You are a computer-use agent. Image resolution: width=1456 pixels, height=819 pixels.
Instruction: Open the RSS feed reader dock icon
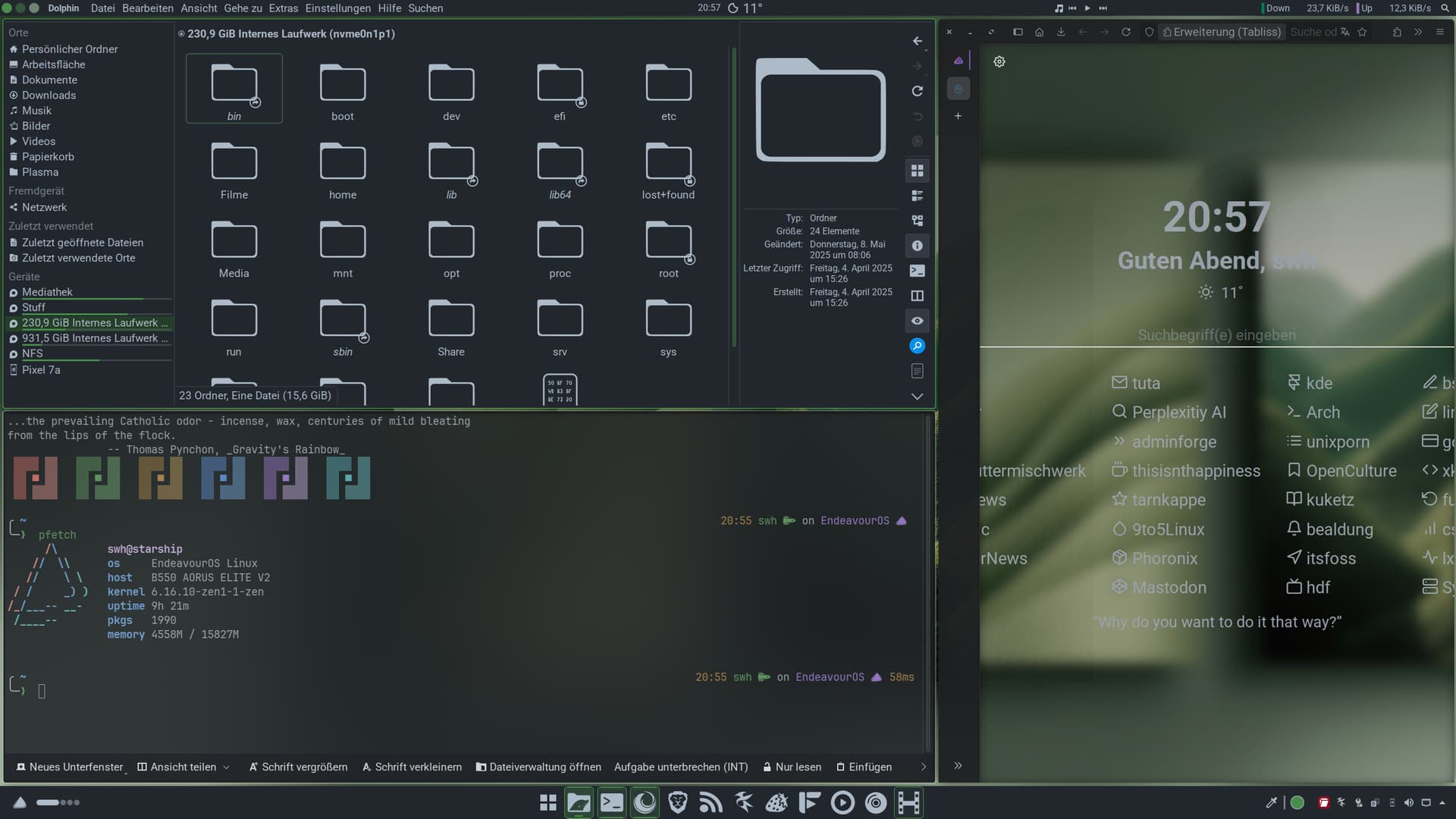click(x=711, y=802)
